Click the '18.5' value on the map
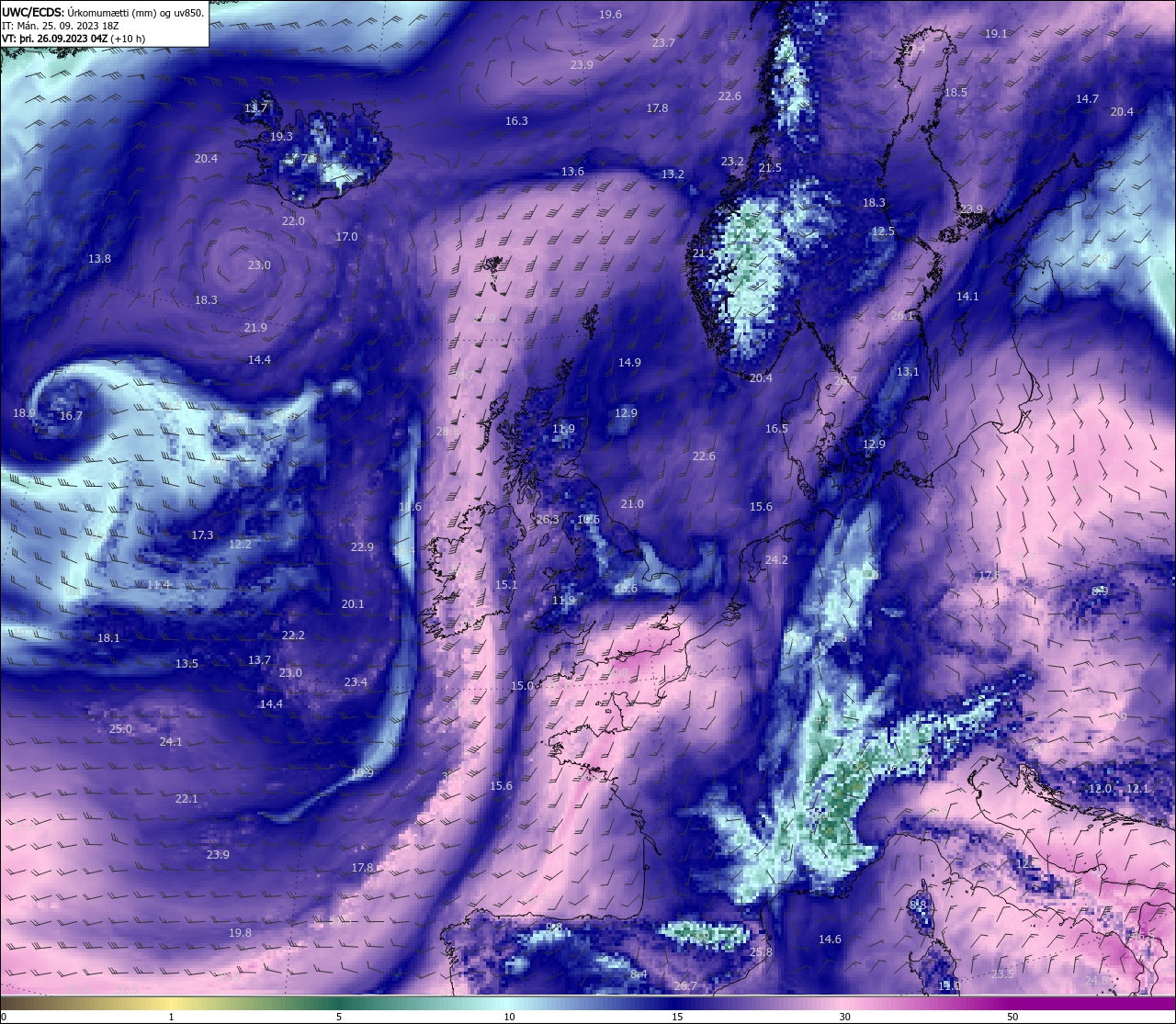The width and height of the screenshot is (1176, 1024). (x=955, y=93)
